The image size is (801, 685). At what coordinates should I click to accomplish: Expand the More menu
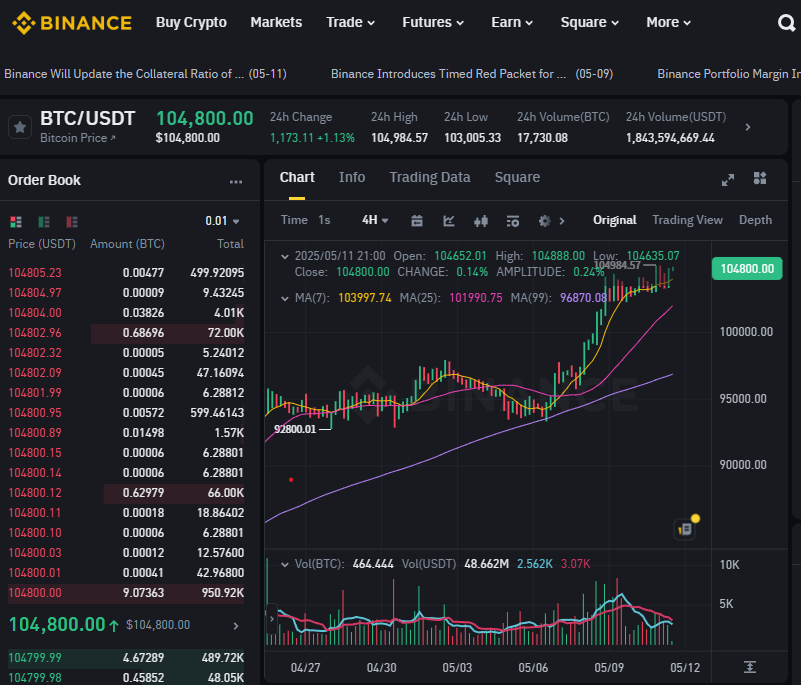pos(668,22)
